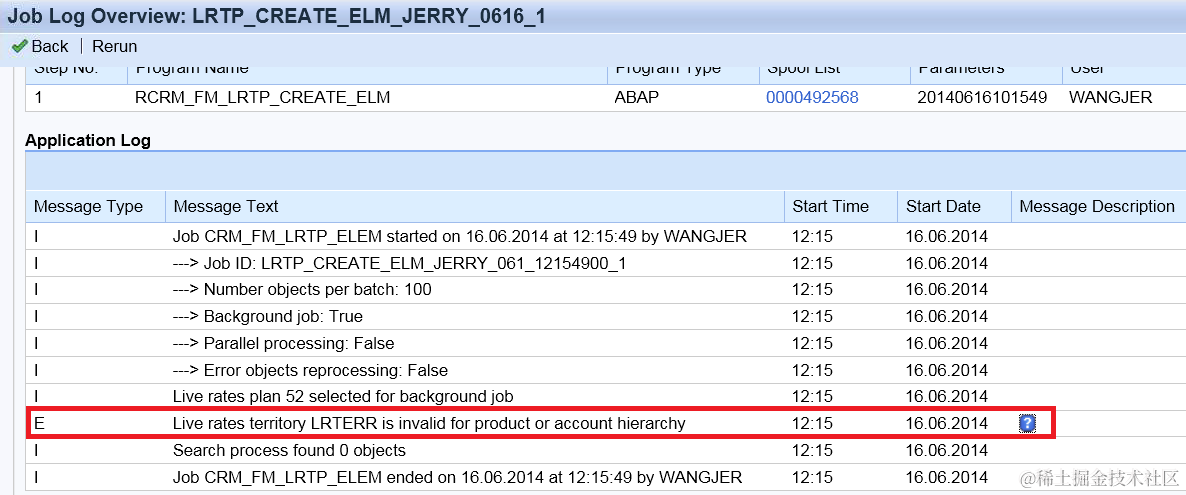Click the Message Type column header
1186x495 pixels.
point(95,207)
